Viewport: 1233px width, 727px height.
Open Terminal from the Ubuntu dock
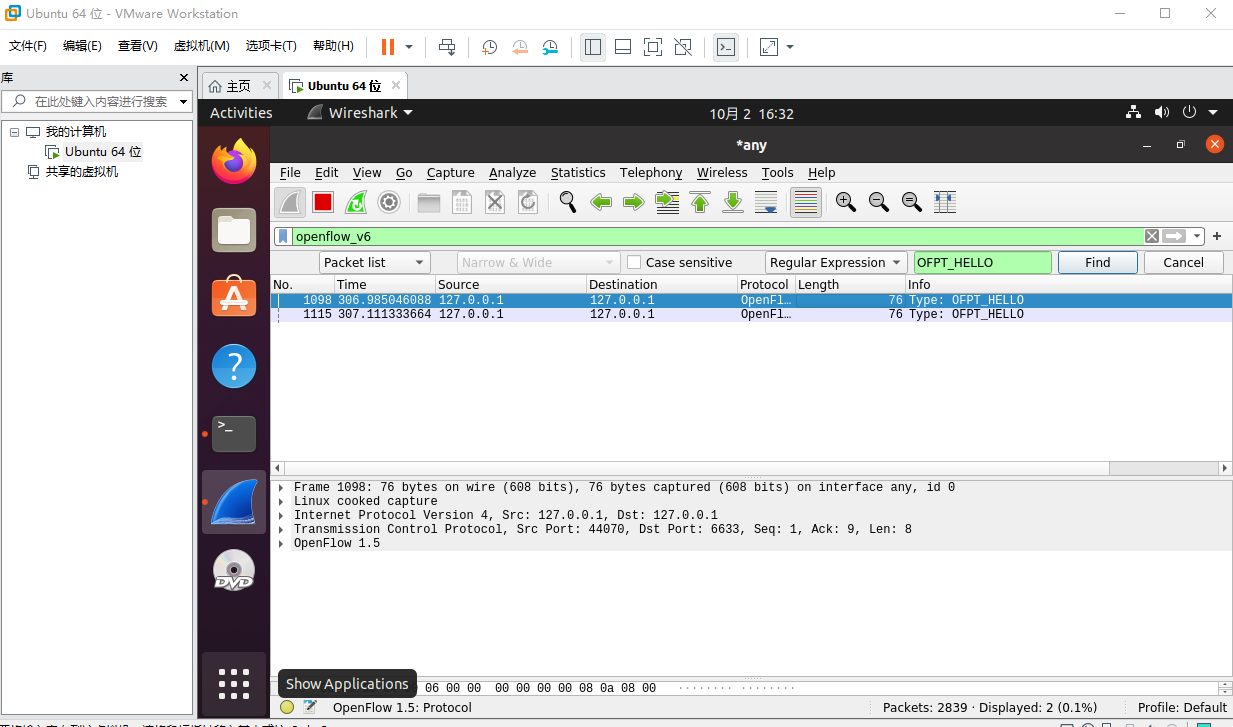pyautogui.click(x=234, y=433)
